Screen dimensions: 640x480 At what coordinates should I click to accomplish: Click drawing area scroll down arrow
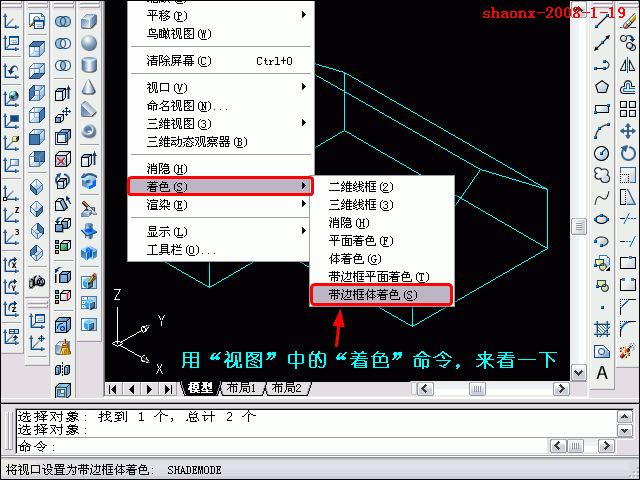579,372
